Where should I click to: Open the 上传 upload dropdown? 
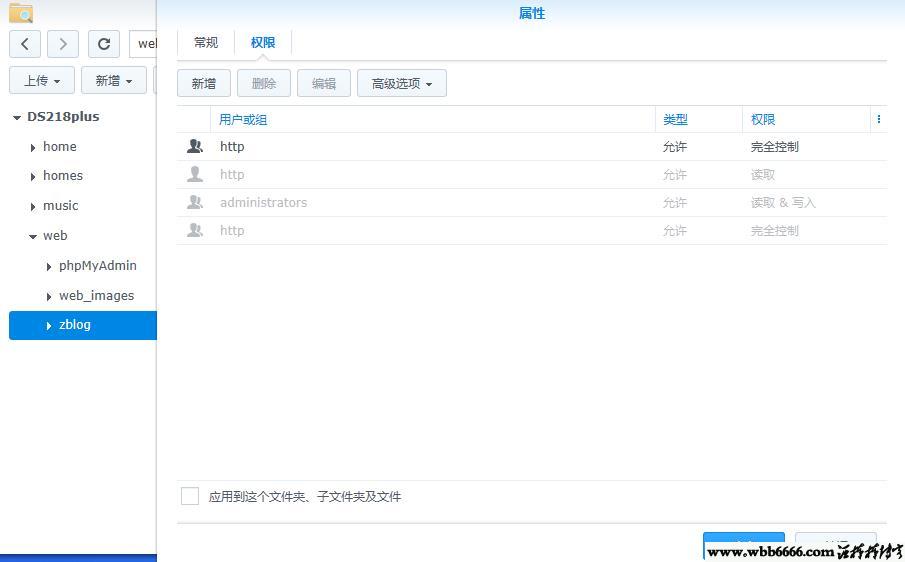tap(42, 80)
